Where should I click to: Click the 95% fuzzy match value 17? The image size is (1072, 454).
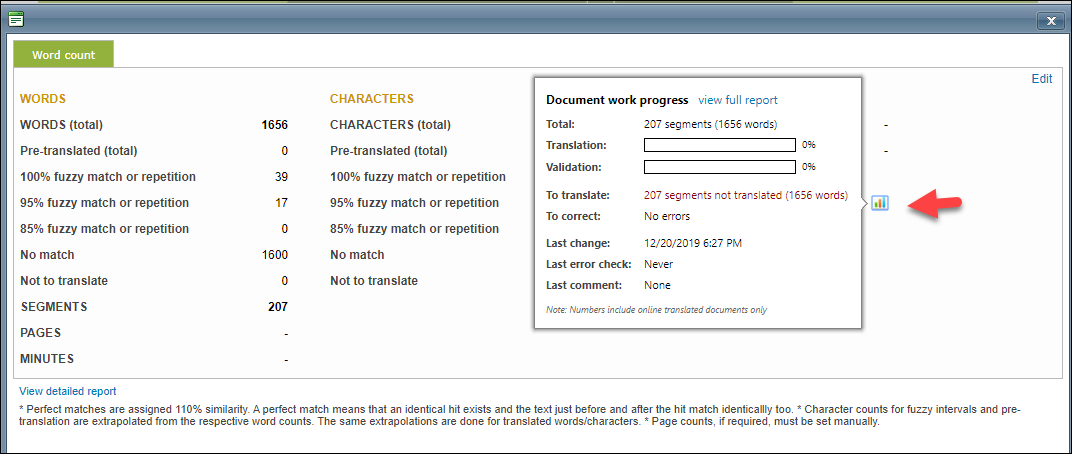click(281, 203)
